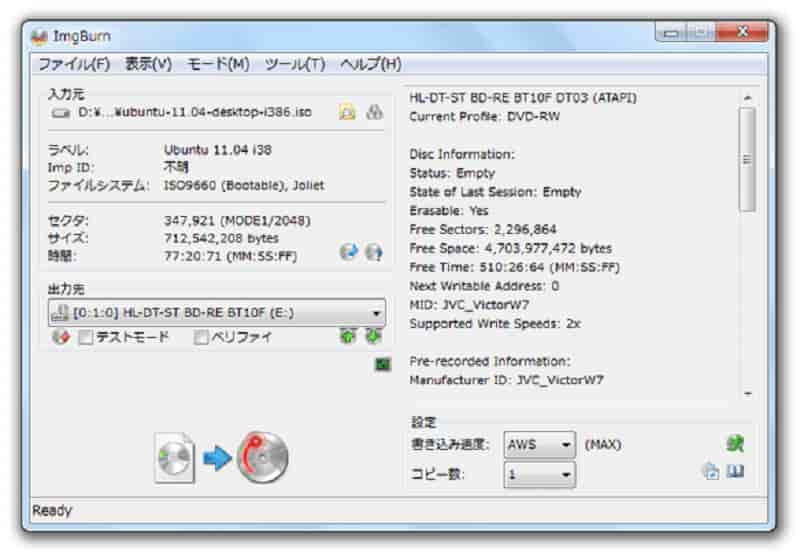The width and height of the screenshot is (800, 554).
Task: Click the drive icon beside the source path
Action: (61, 113)
